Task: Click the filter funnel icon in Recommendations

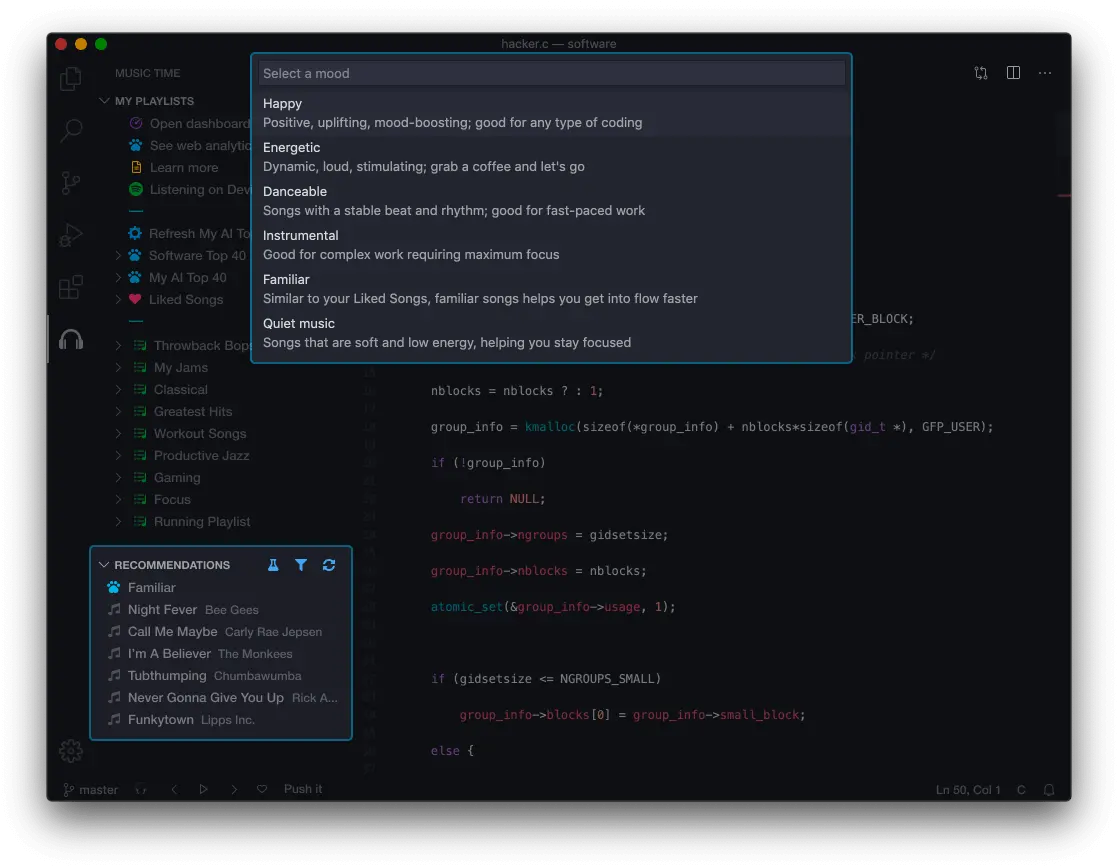Action: coord(301,565)
